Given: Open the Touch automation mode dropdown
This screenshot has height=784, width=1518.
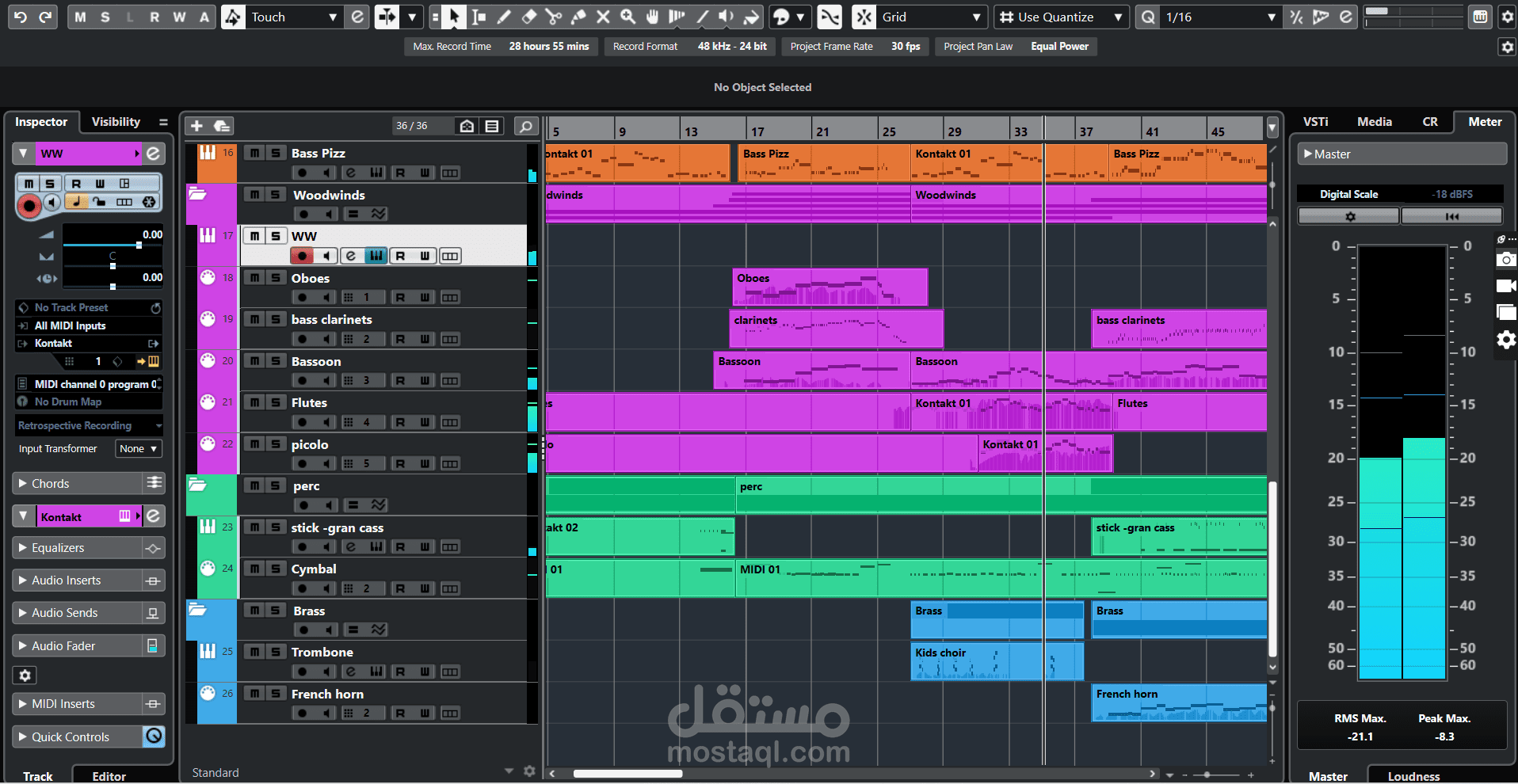Looking at the screenshot, I should click(294, 17).
